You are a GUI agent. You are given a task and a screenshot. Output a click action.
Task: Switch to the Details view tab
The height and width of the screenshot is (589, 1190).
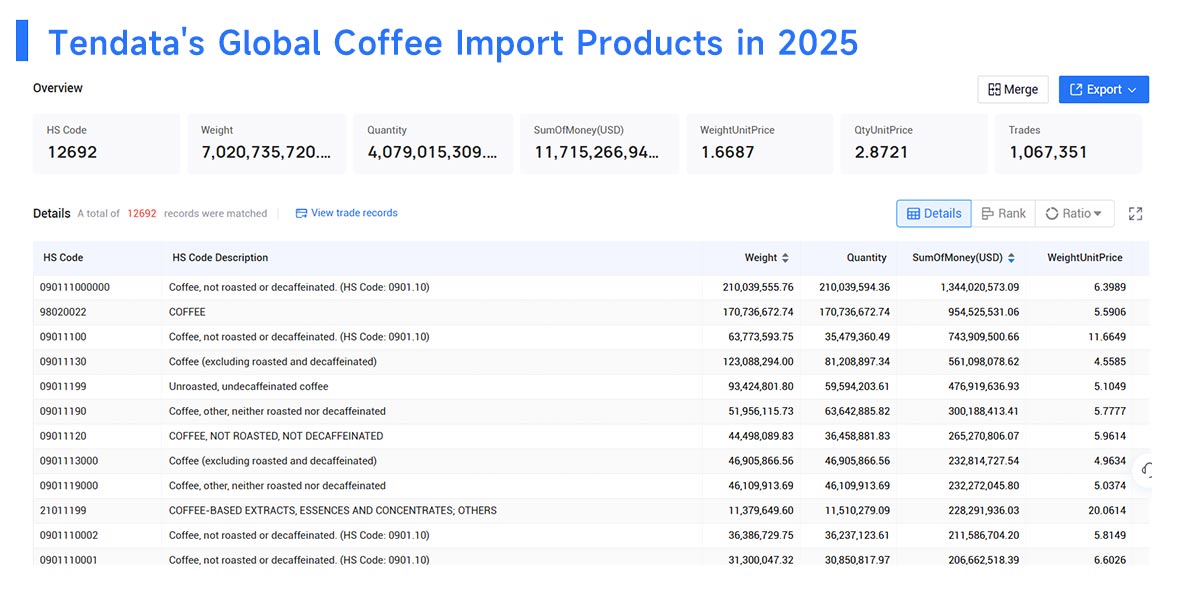[933, 213]
